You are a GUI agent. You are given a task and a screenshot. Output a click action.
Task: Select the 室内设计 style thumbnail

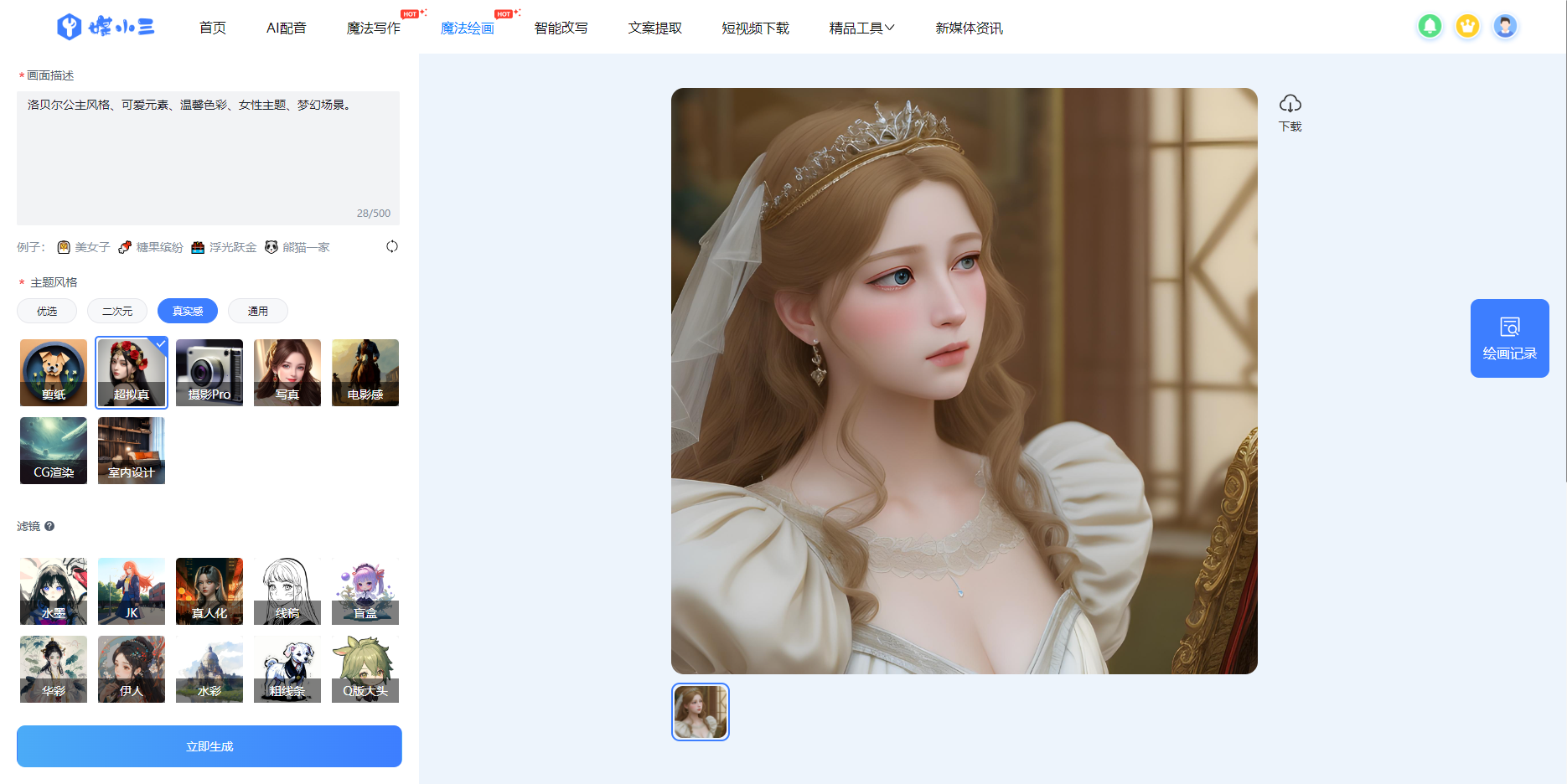(132, 451)
